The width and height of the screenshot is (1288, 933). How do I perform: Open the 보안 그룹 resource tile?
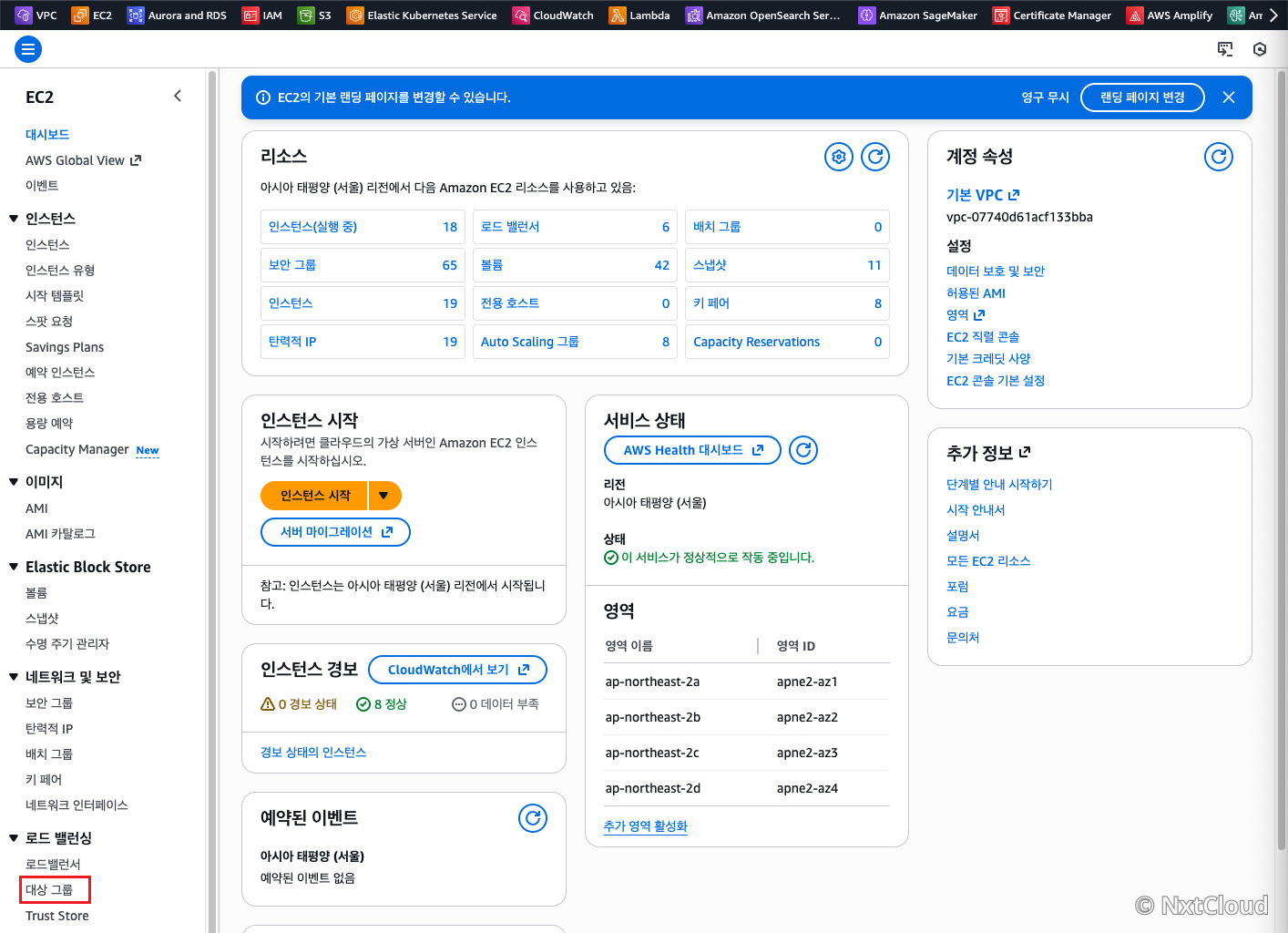[x=363, y=265]
